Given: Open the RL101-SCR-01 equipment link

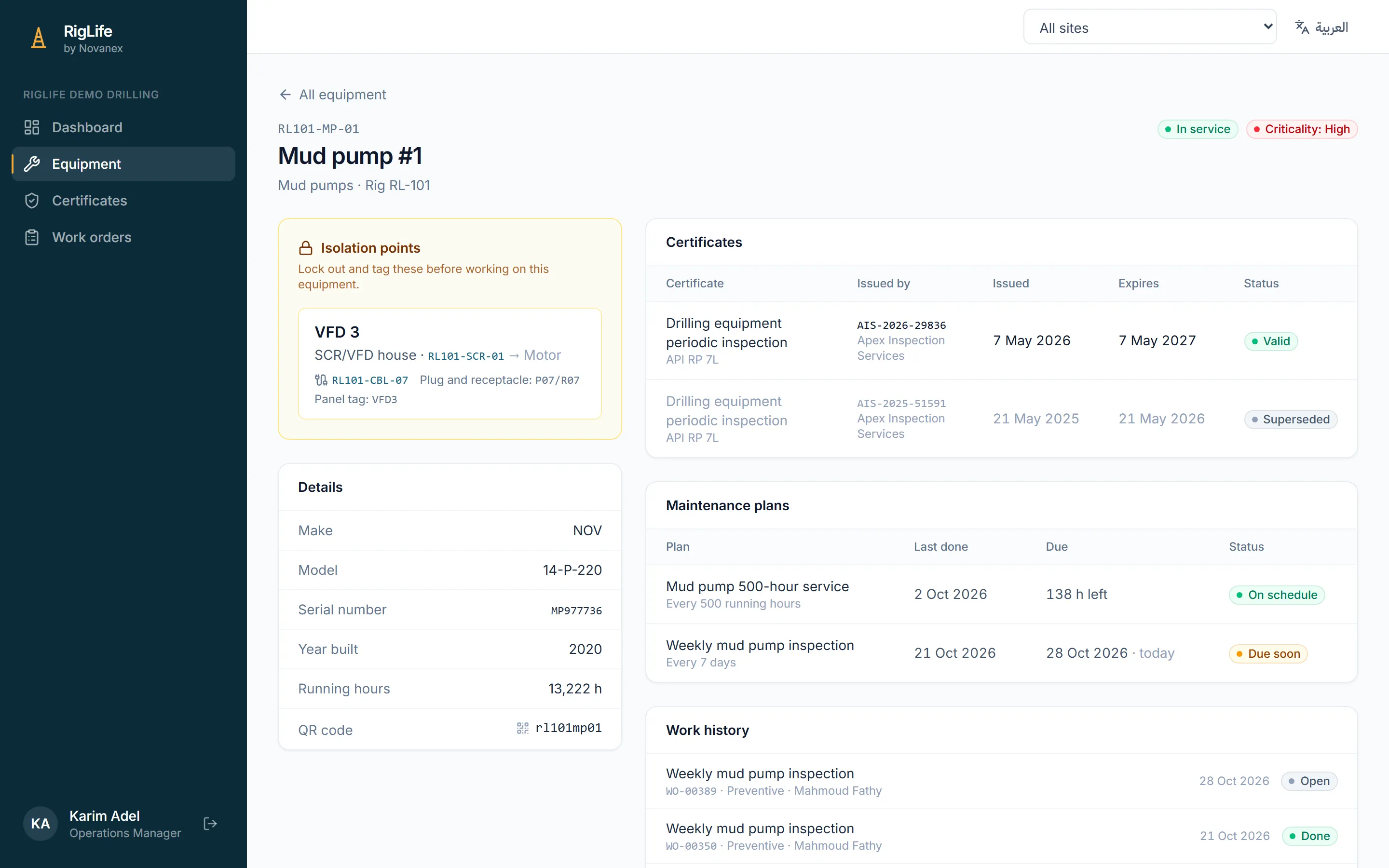Looking at the screenshot, I should click(465, 356).
